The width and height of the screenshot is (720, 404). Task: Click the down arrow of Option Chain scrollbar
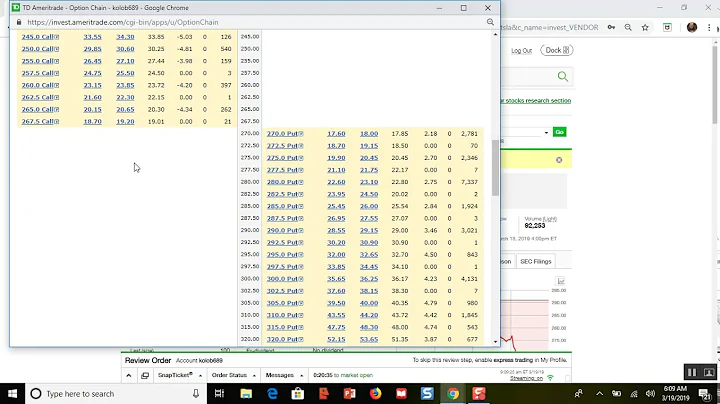[x=495, y=342]
